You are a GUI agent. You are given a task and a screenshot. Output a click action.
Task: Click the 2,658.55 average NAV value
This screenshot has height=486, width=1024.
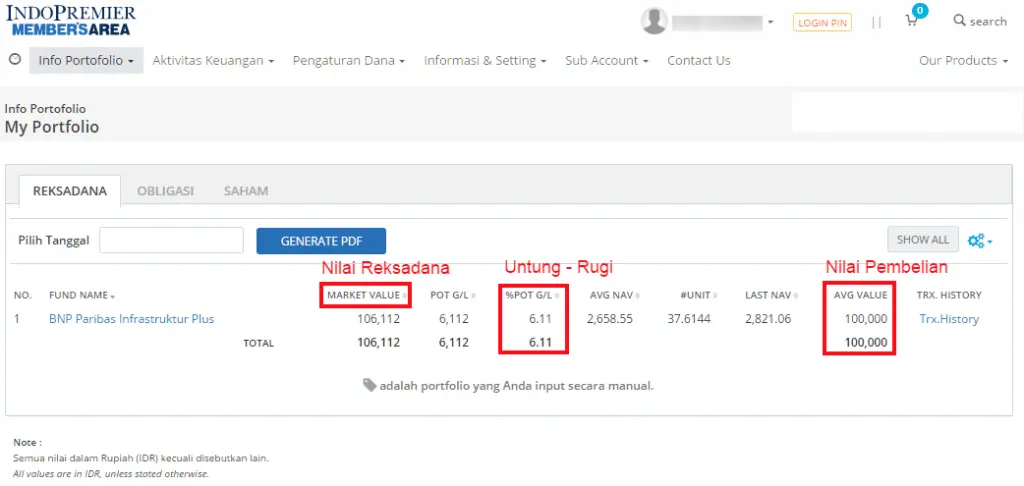[609, 319]
